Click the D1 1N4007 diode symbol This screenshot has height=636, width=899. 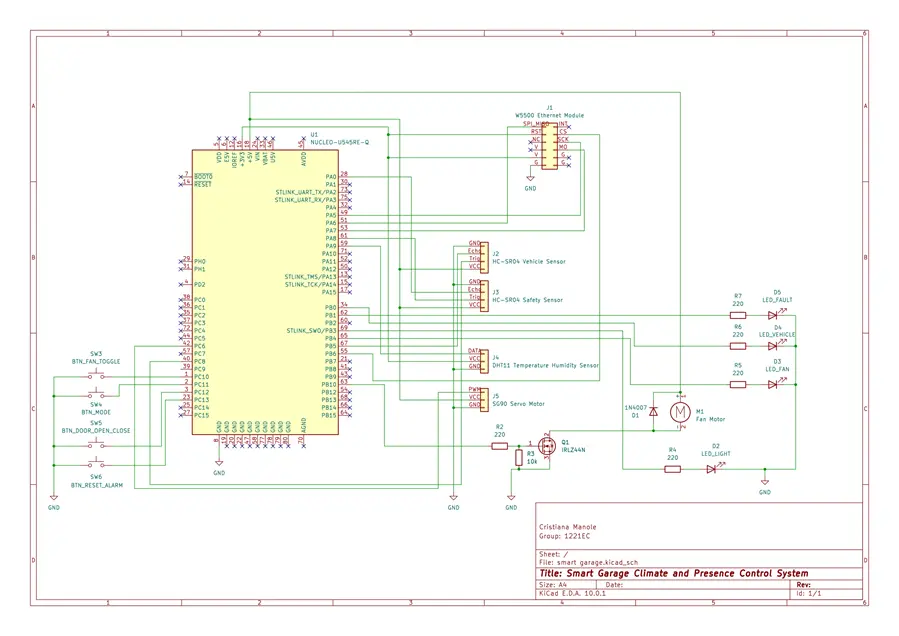[x=653, y=411]
